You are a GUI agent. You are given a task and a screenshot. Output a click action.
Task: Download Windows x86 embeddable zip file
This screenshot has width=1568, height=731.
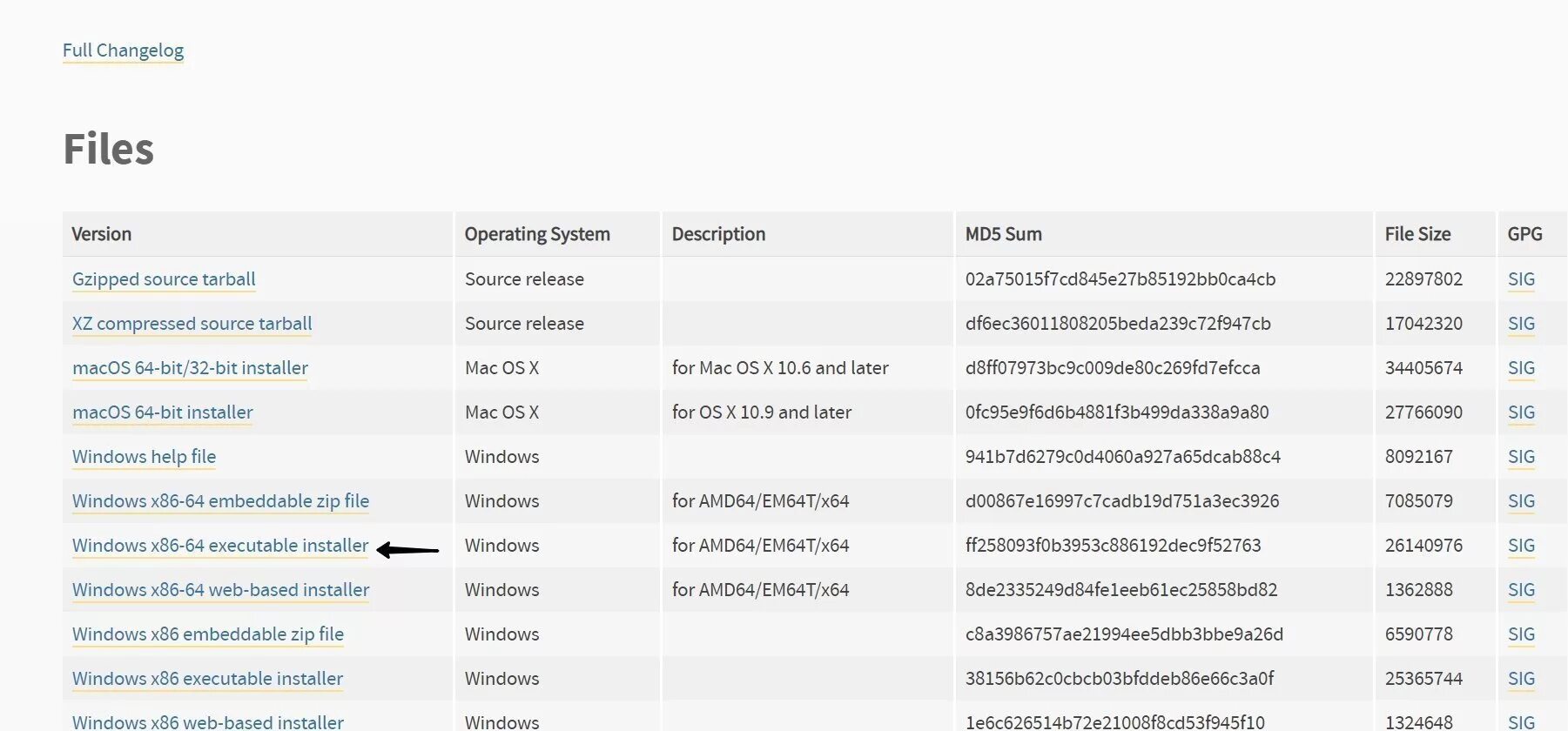[208, 634]
